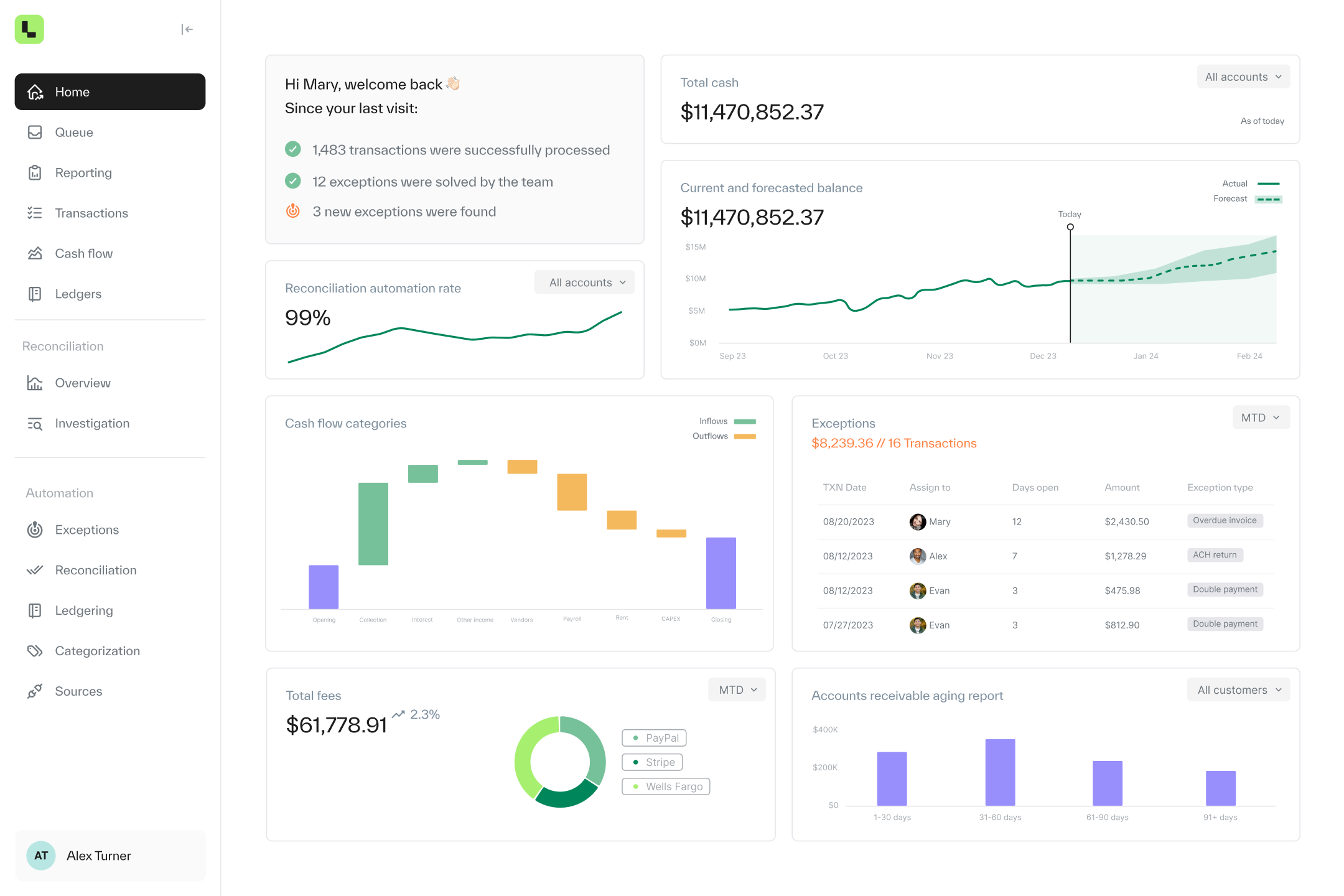Click the Cash Flow sidebar icon

tap(35, 253)
